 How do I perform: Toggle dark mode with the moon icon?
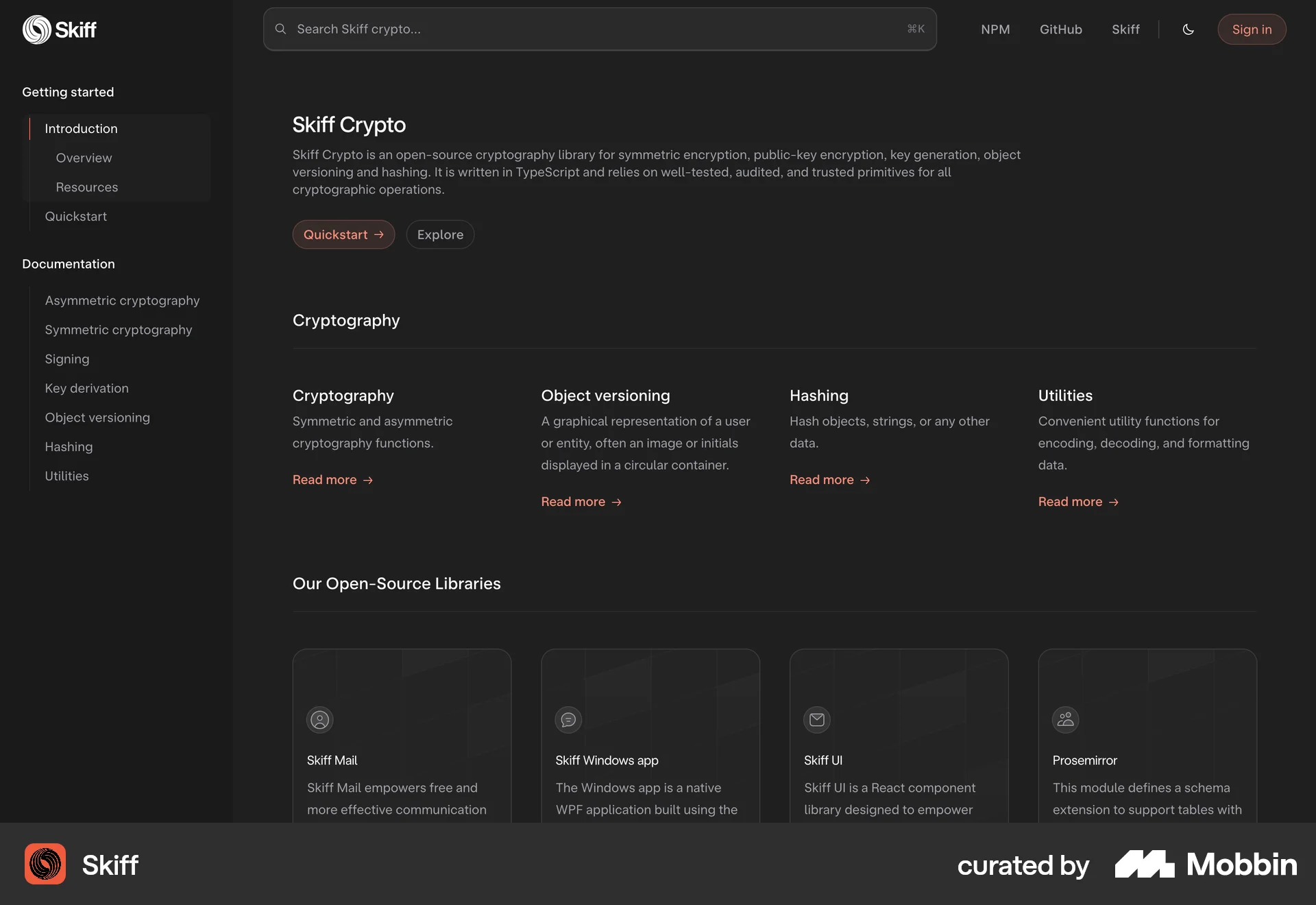pyautogui.click(x=1189, y=29)
